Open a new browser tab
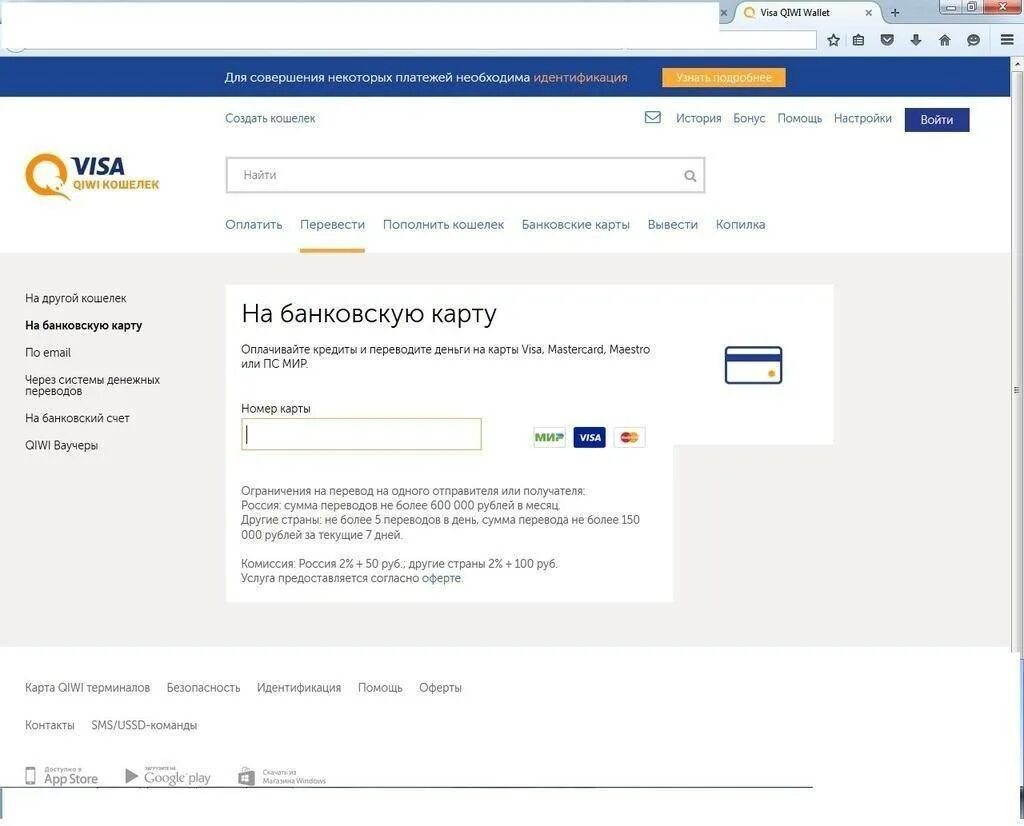Screen dimensions: 1024x826 tap(895, 12)
